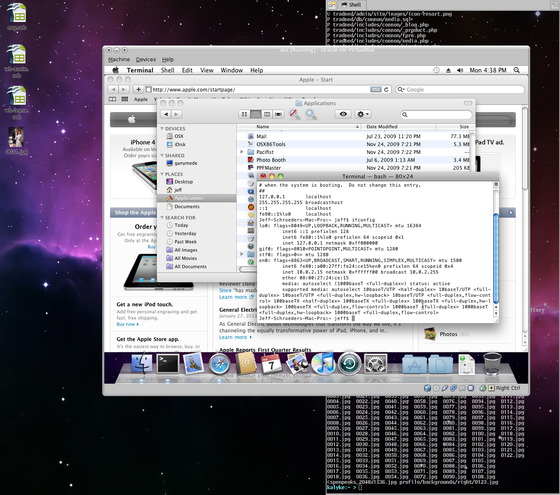Switch Finder to icon view

click(244, 114)
